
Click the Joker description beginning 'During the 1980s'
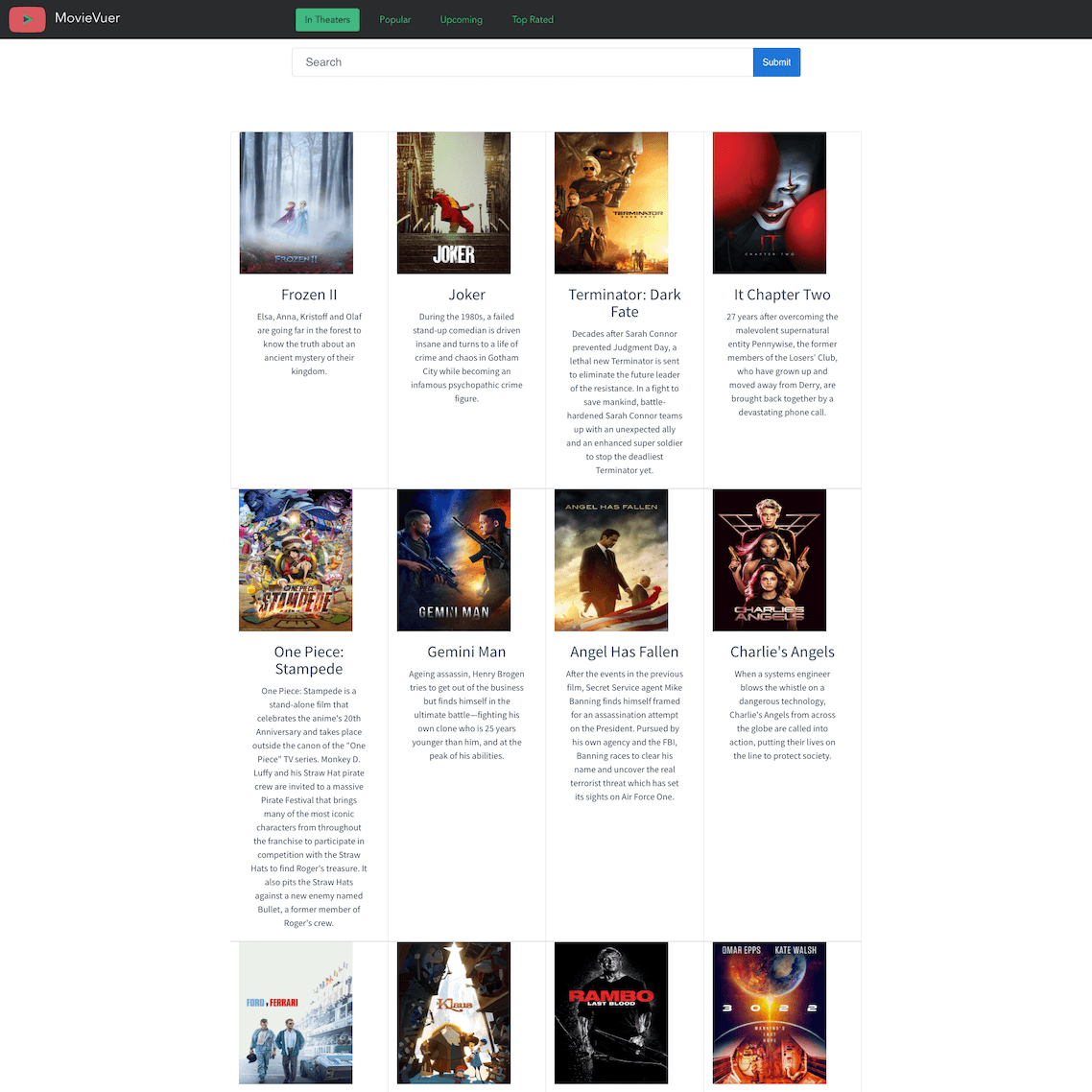tap(466, 357)
